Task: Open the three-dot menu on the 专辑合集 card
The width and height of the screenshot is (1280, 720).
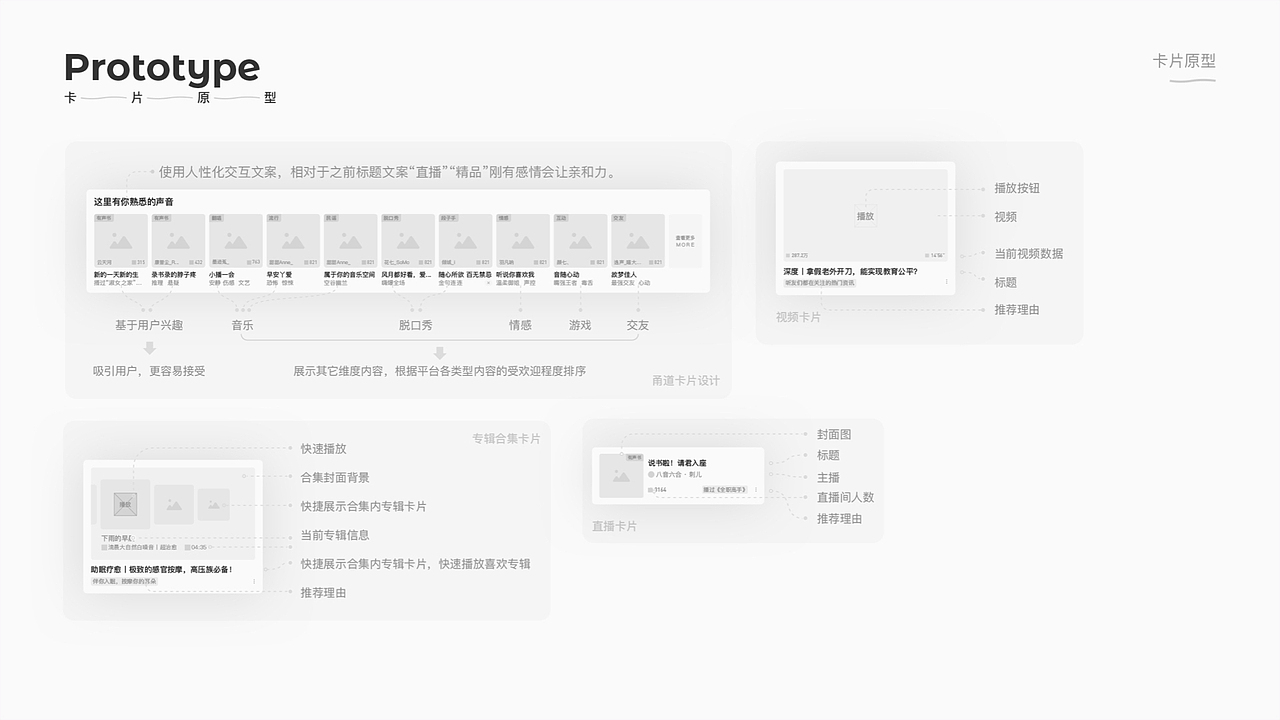Action: pos(255,580)
